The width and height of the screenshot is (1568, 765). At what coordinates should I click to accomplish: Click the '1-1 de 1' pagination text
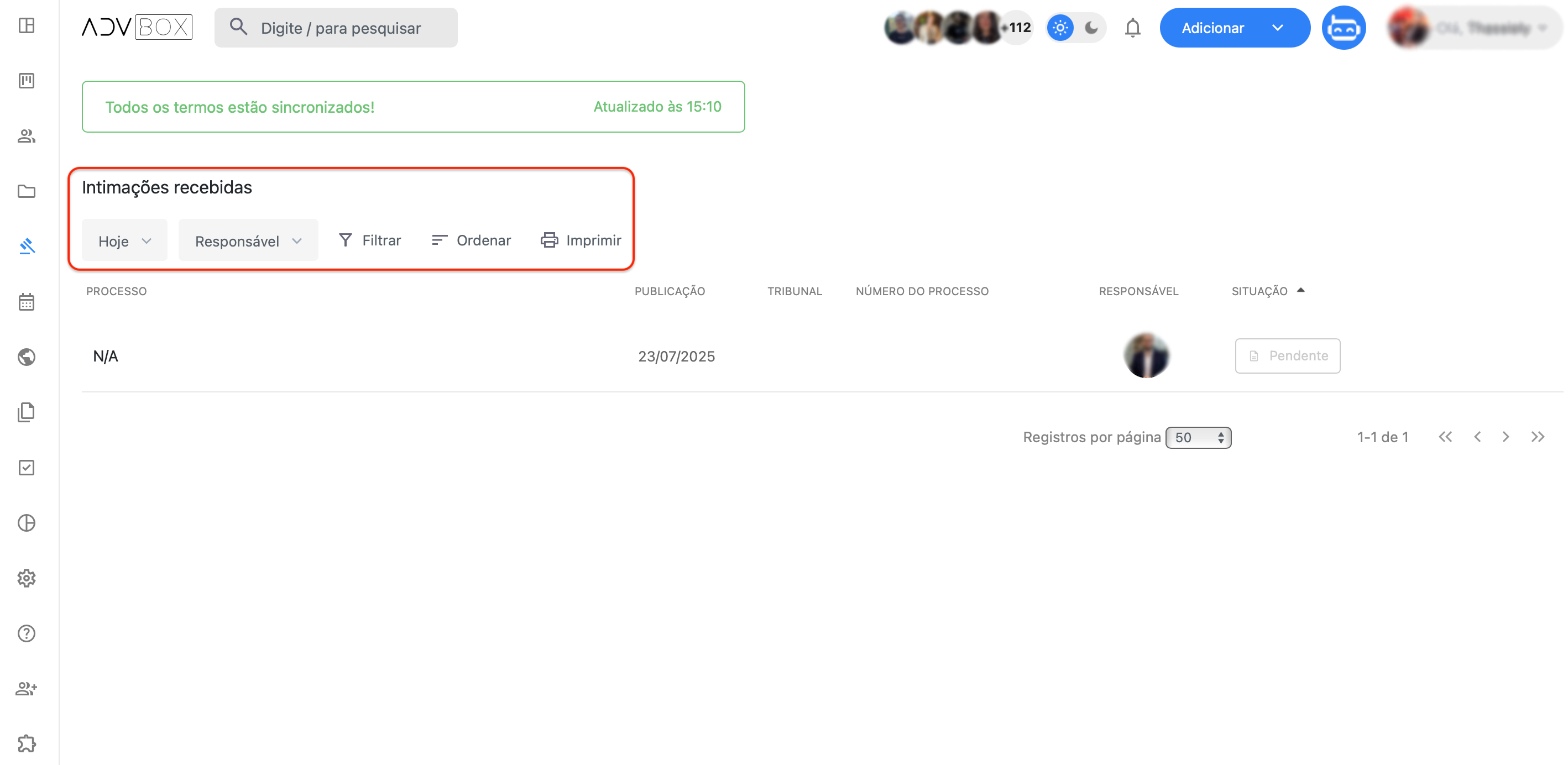pyautogui.click(x=1382, y=438)
